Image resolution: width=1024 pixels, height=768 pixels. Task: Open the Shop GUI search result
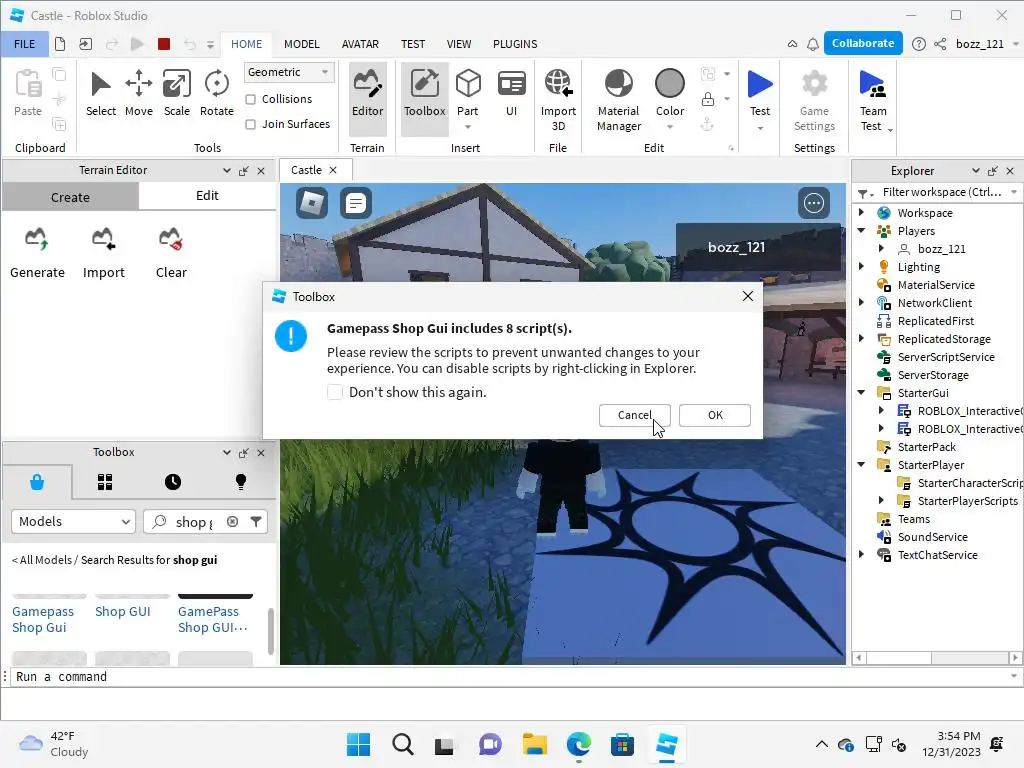pyautogui.click(x=123, y=611)
